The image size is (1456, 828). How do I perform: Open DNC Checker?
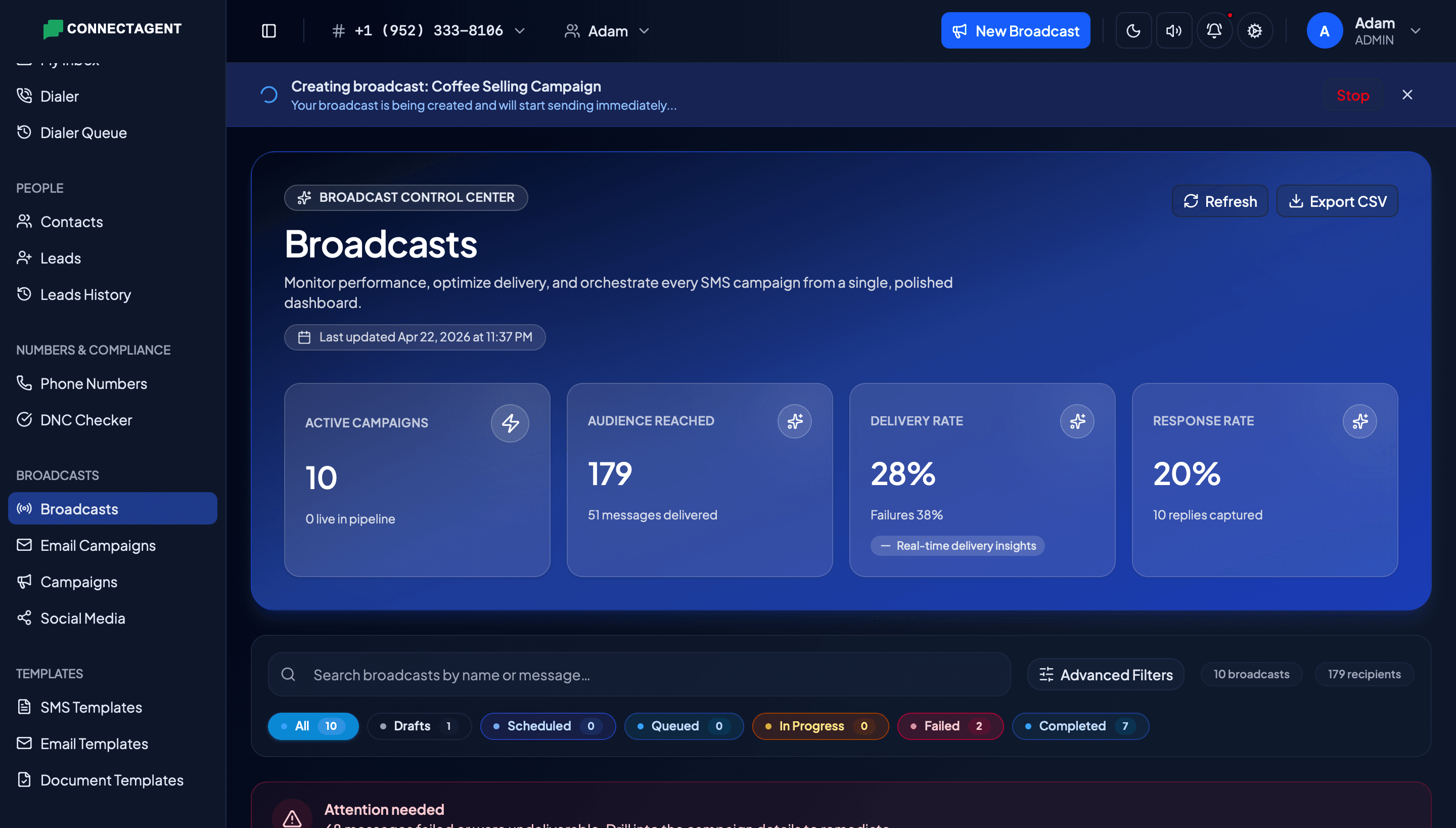coord(113,420)
